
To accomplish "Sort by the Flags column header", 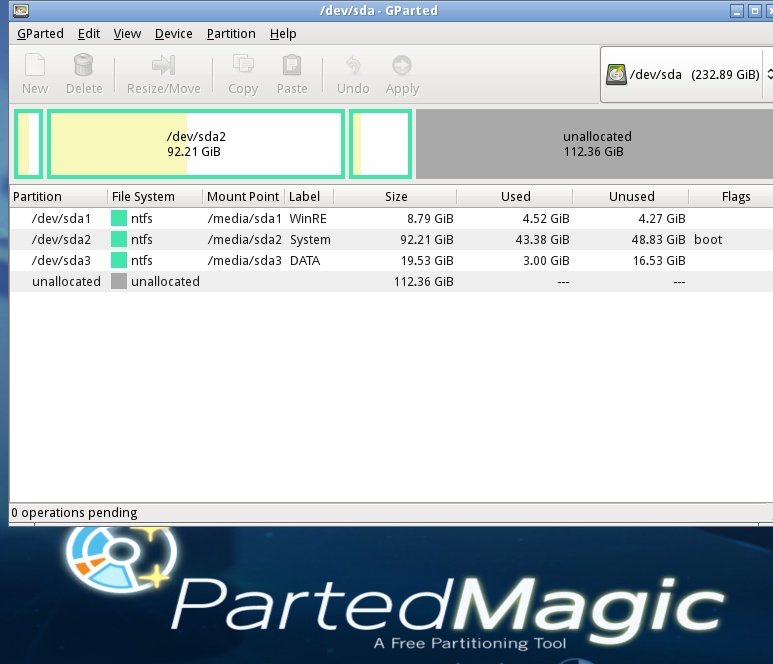I will click(732, 197).
